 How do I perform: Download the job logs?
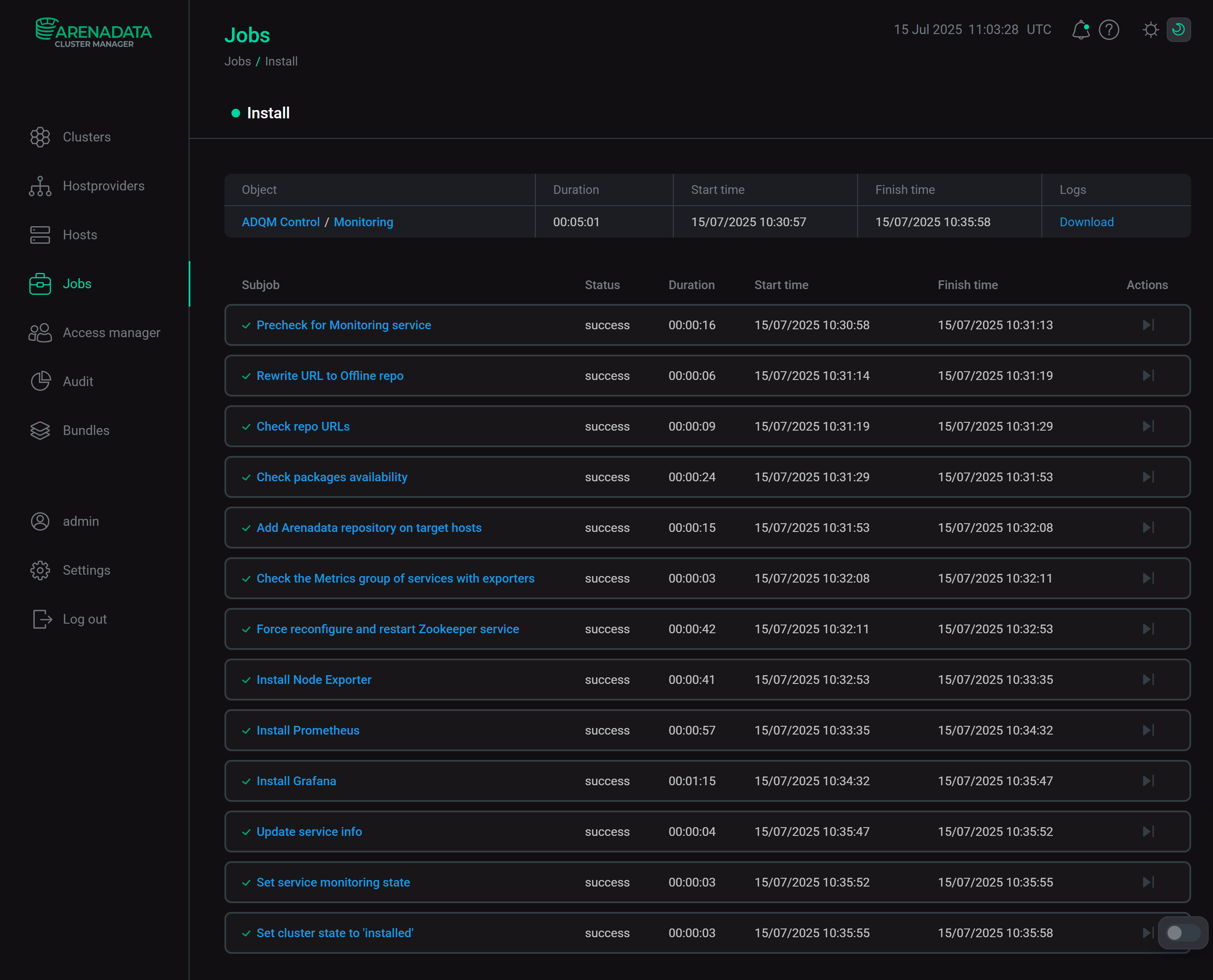(x=1086, y=222)
